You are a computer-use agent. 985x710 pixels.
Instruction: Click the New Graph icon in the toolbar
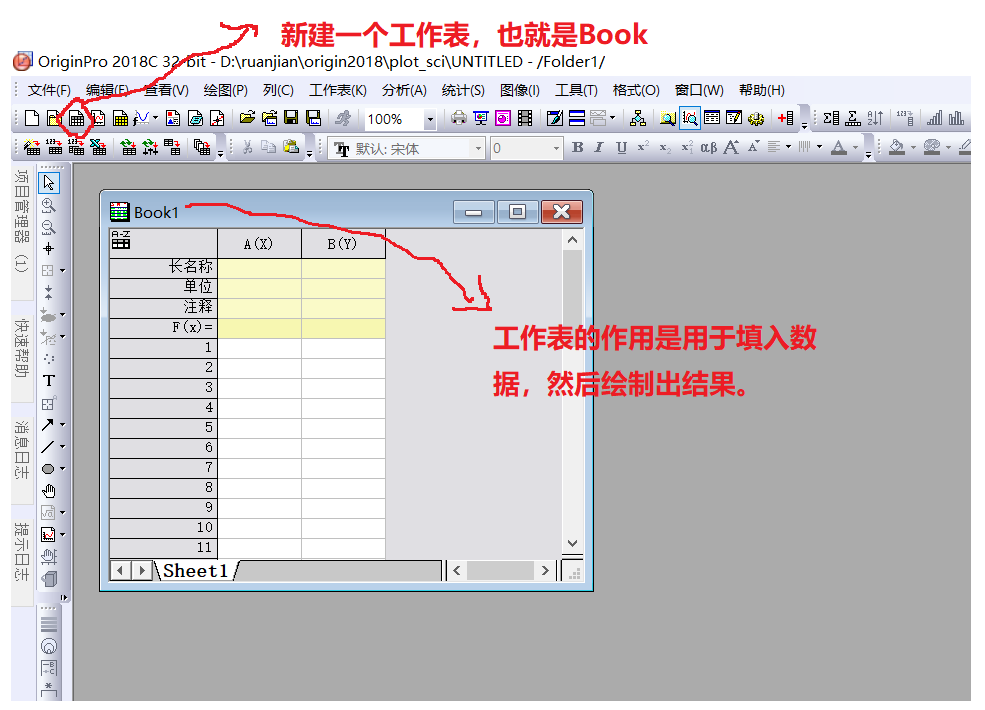click(99, 116)
